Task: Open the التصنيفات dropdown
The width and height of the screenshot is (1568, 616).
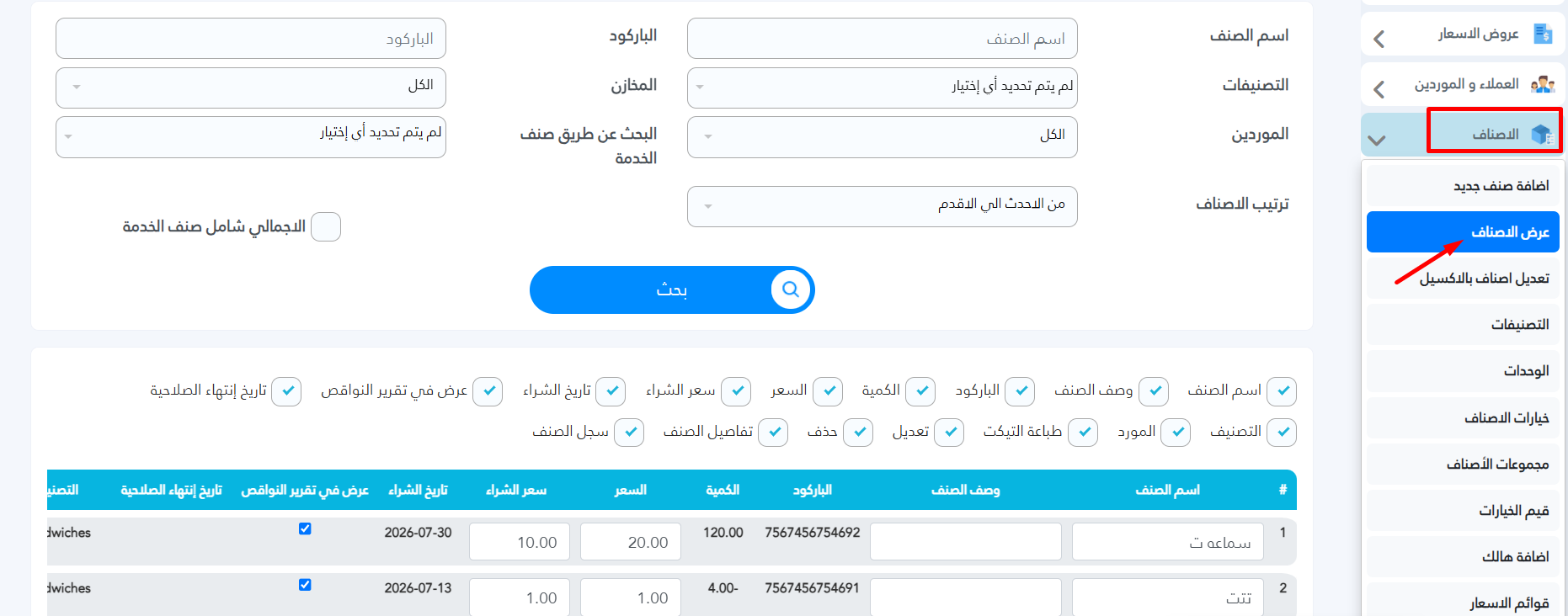Action: [883, 88]
